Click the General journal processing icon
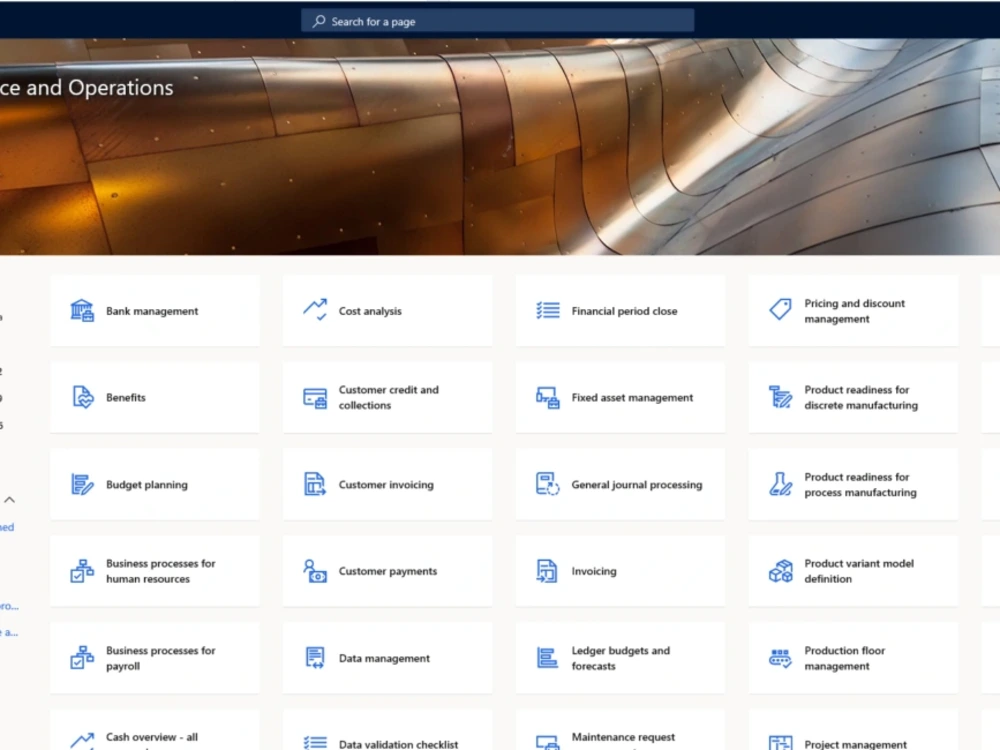The width and height of the screenshot is (1000, 750). point(547,484)
